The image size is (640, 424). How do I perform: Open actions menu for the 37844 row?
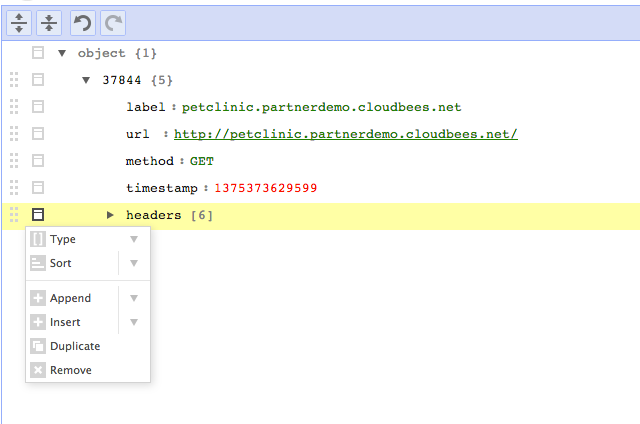[x=38, y=80]
